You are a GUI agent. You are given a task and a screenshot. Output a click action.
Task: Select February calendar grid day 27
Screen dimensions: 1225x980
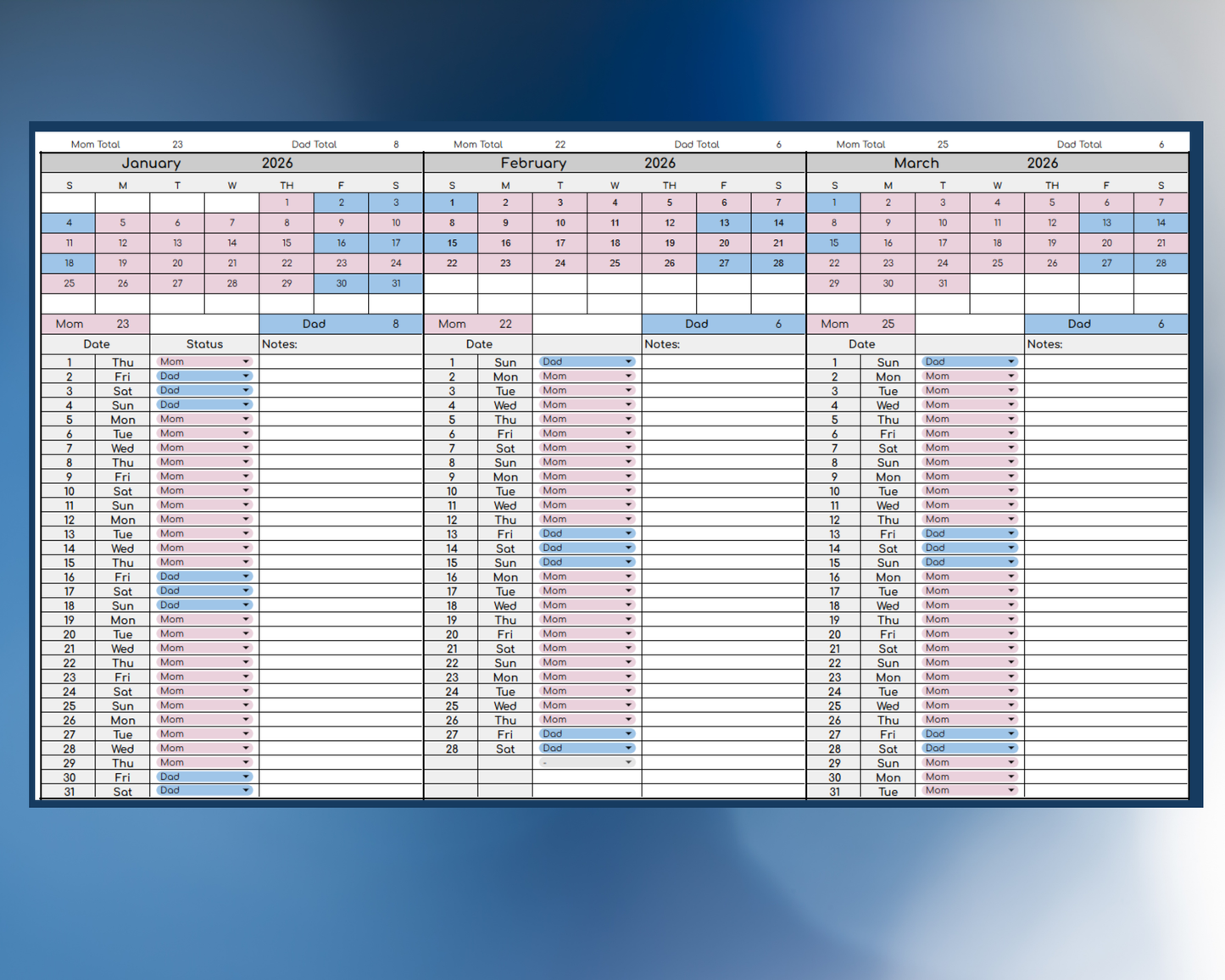coord(724,263)
